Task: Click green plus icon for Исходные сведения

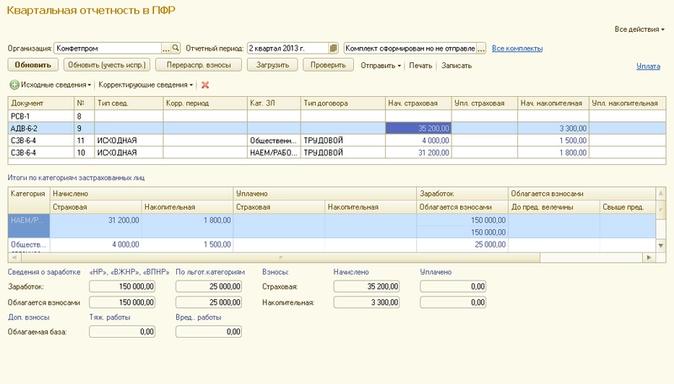Action: (14, 85)
